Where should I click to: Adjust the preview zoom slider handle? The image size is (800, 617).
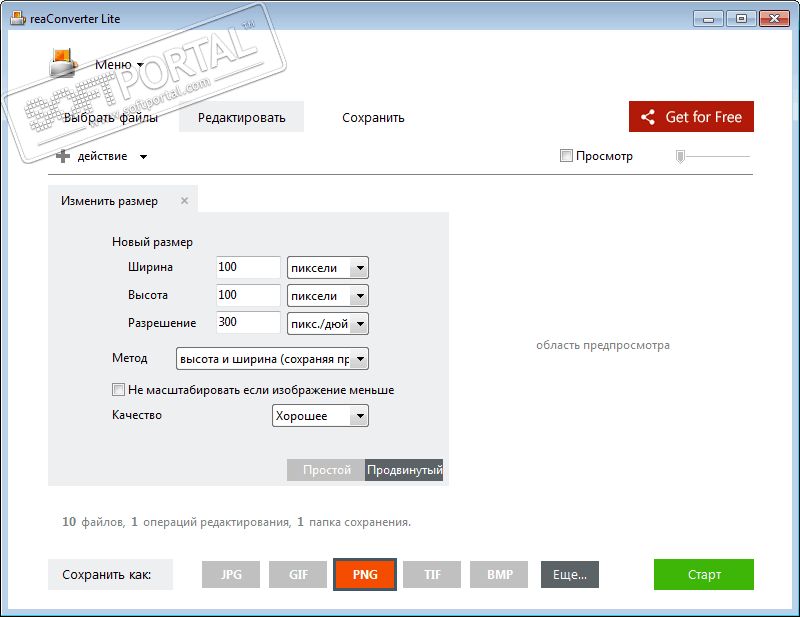pos(680,156)
